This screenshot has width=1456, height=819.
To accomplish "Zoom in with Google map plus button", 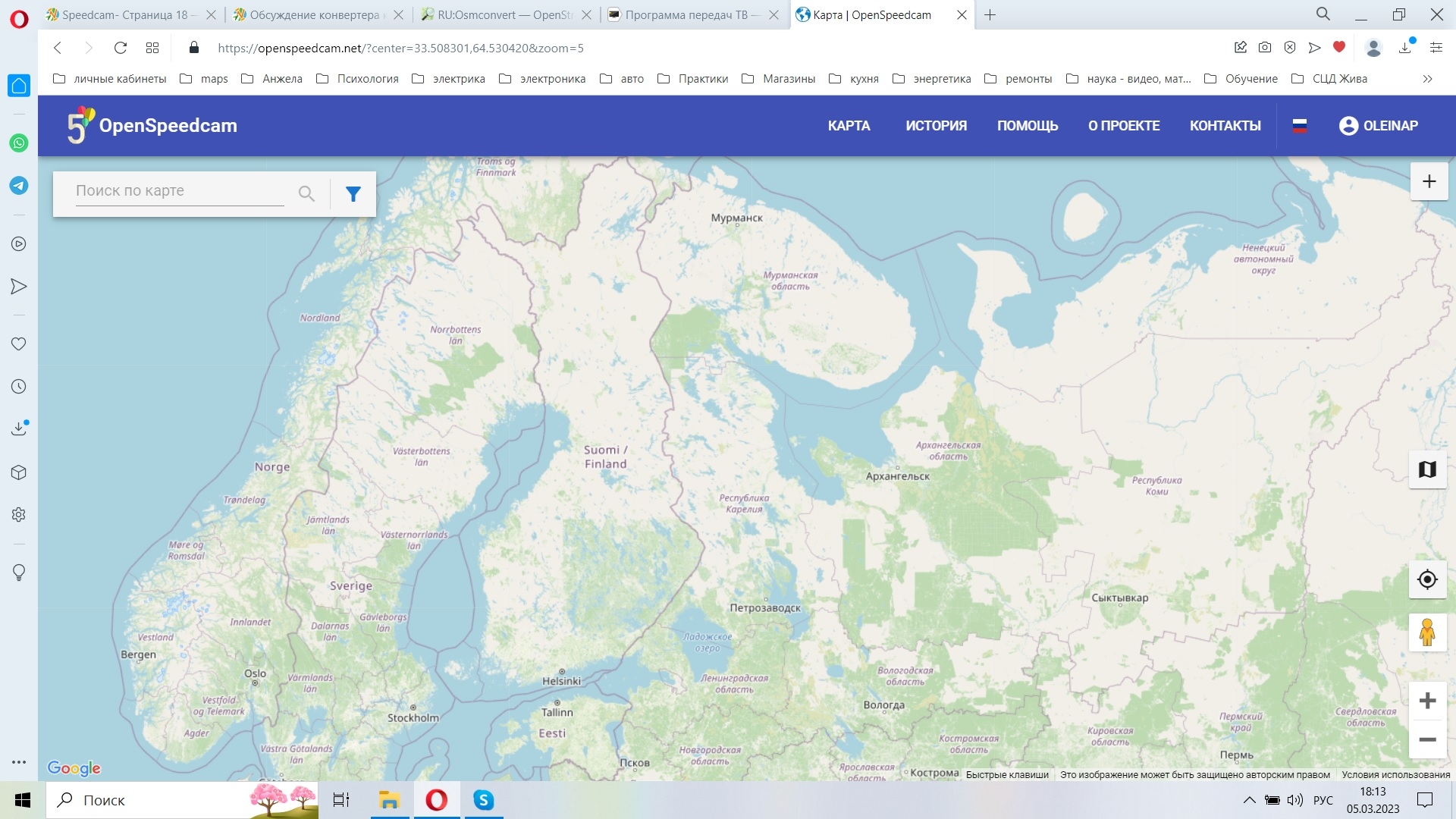I will 1427,701.
